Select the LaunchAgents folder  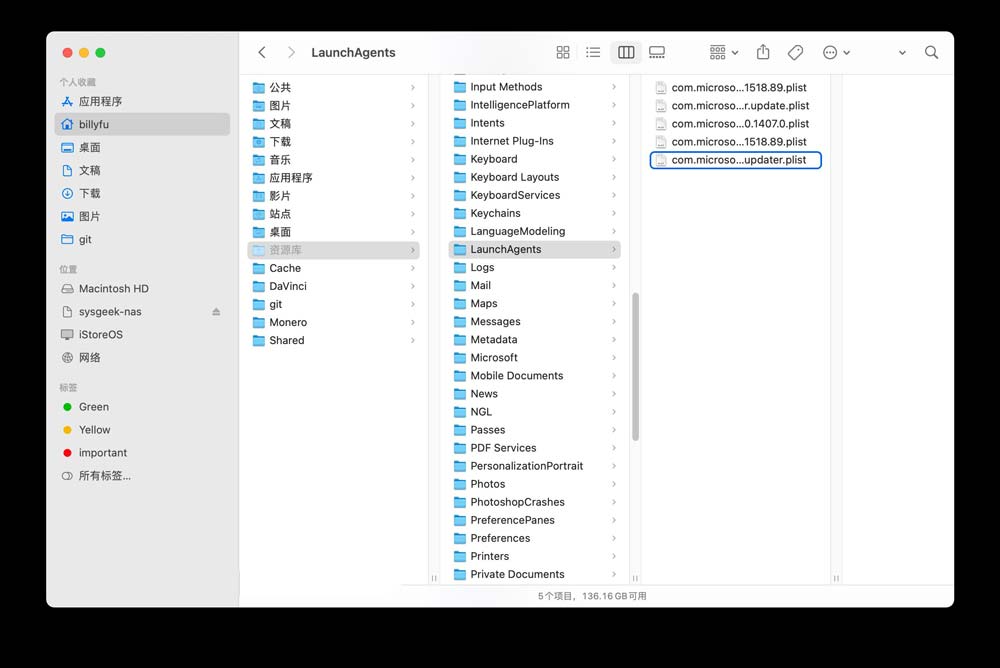coord(534,249)
